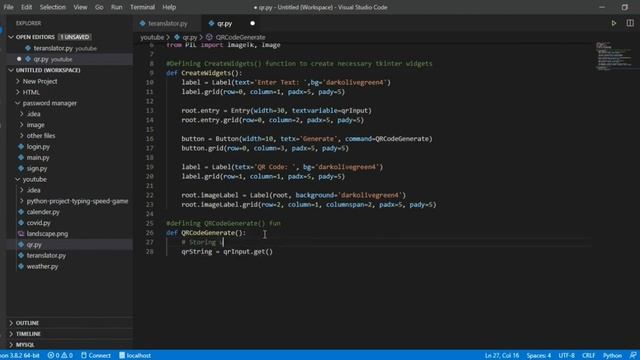The image size is (640, 360).
Task: Click the Python 3.8.2 64-bit interpreter selector
Action: pos(20,356)
